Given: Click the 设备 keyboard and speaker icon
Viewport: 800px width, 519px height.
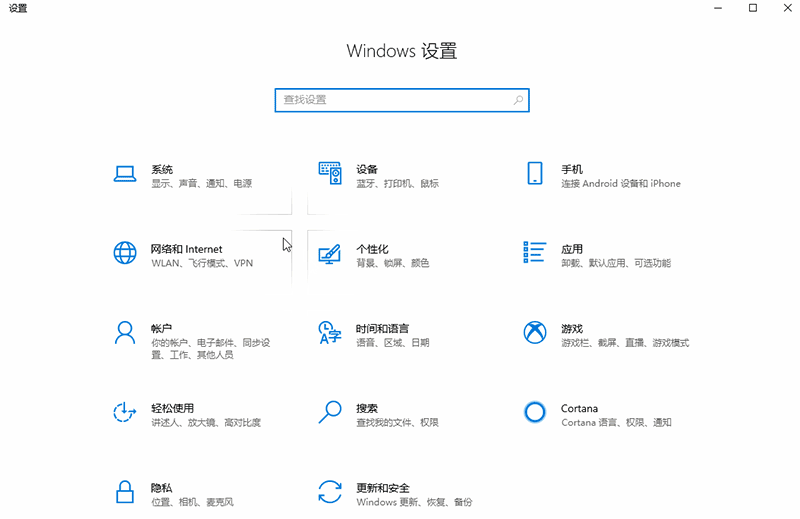Looking at the screenshot, I should pyautogui.click(x=330, y=173).
